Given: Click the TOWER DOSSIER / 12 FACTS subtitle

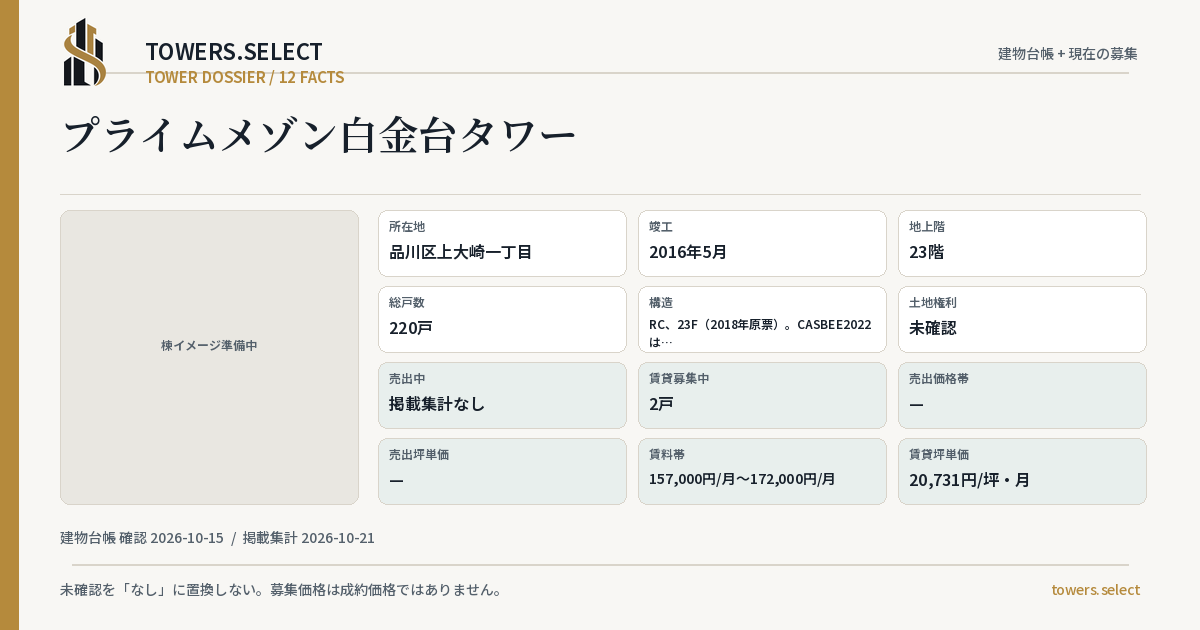Looking at the screenshot, I should pos(245,77).
